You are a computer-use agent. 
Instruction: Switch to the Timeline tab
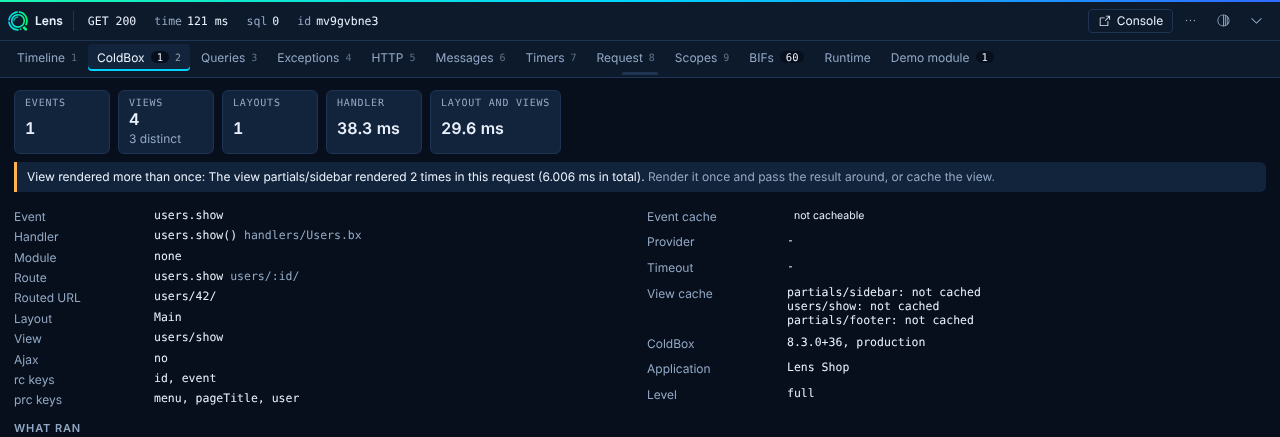click(x=47, y=58)
